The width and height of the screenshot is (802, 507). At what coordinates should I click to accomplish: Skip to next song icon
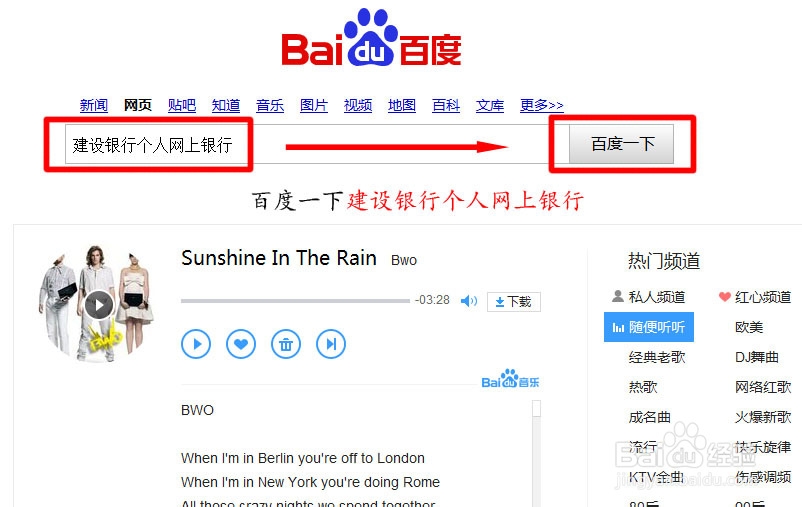point(331,344)
